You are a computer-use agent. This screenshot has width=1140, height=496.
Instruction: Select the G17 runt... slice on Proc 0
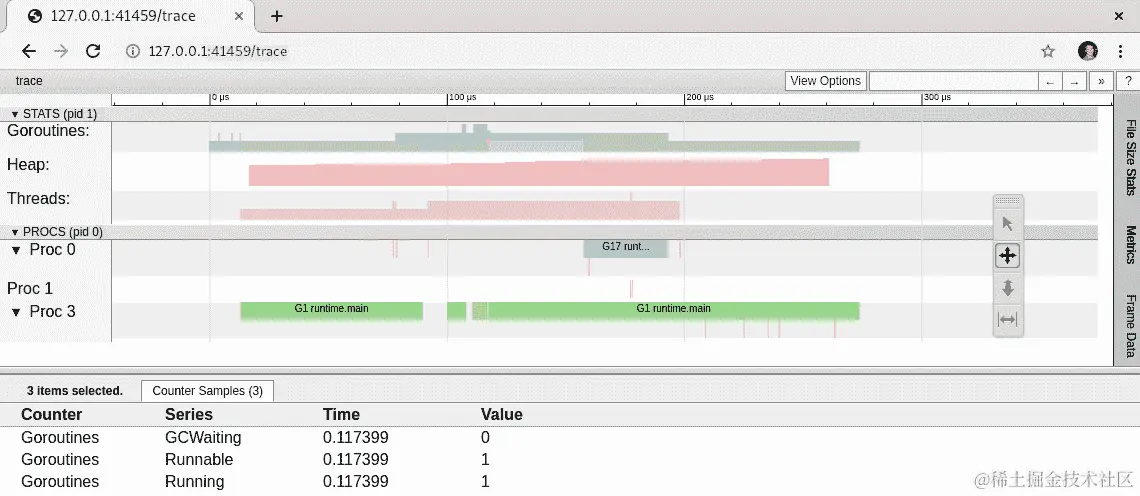(625, 247)
